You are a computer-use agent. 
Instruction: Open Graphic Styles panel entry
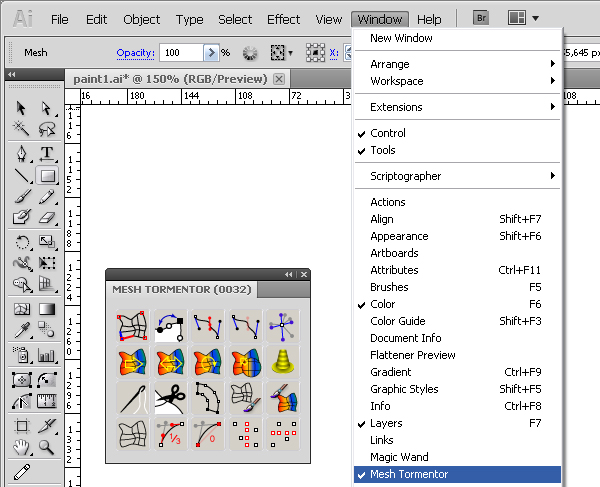pos(457,389)
